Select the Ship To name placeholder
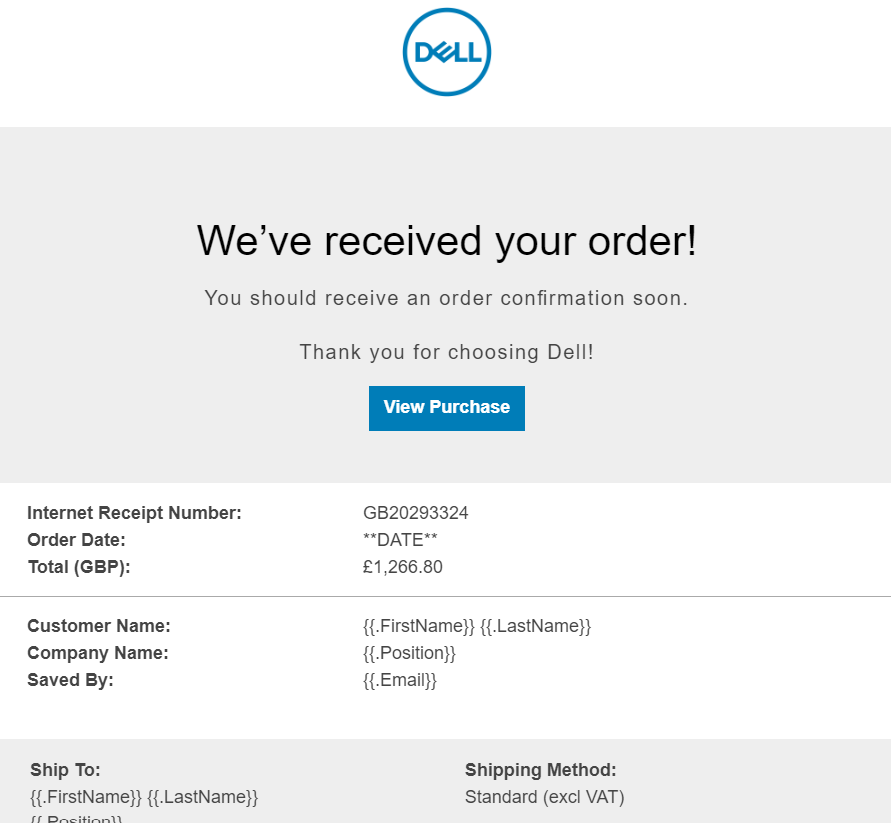The width and height of the screenshot is (891, 823). 144,797
